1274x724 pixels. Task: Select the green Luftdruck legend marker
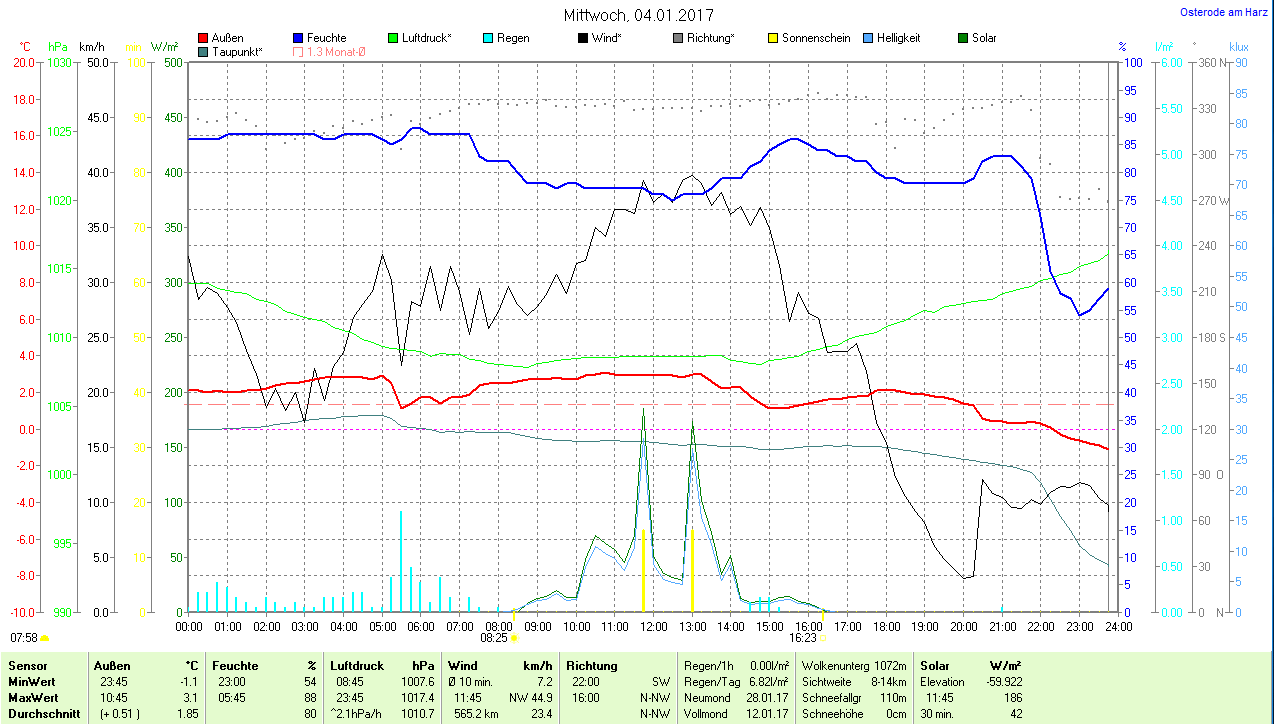(393, 38)
